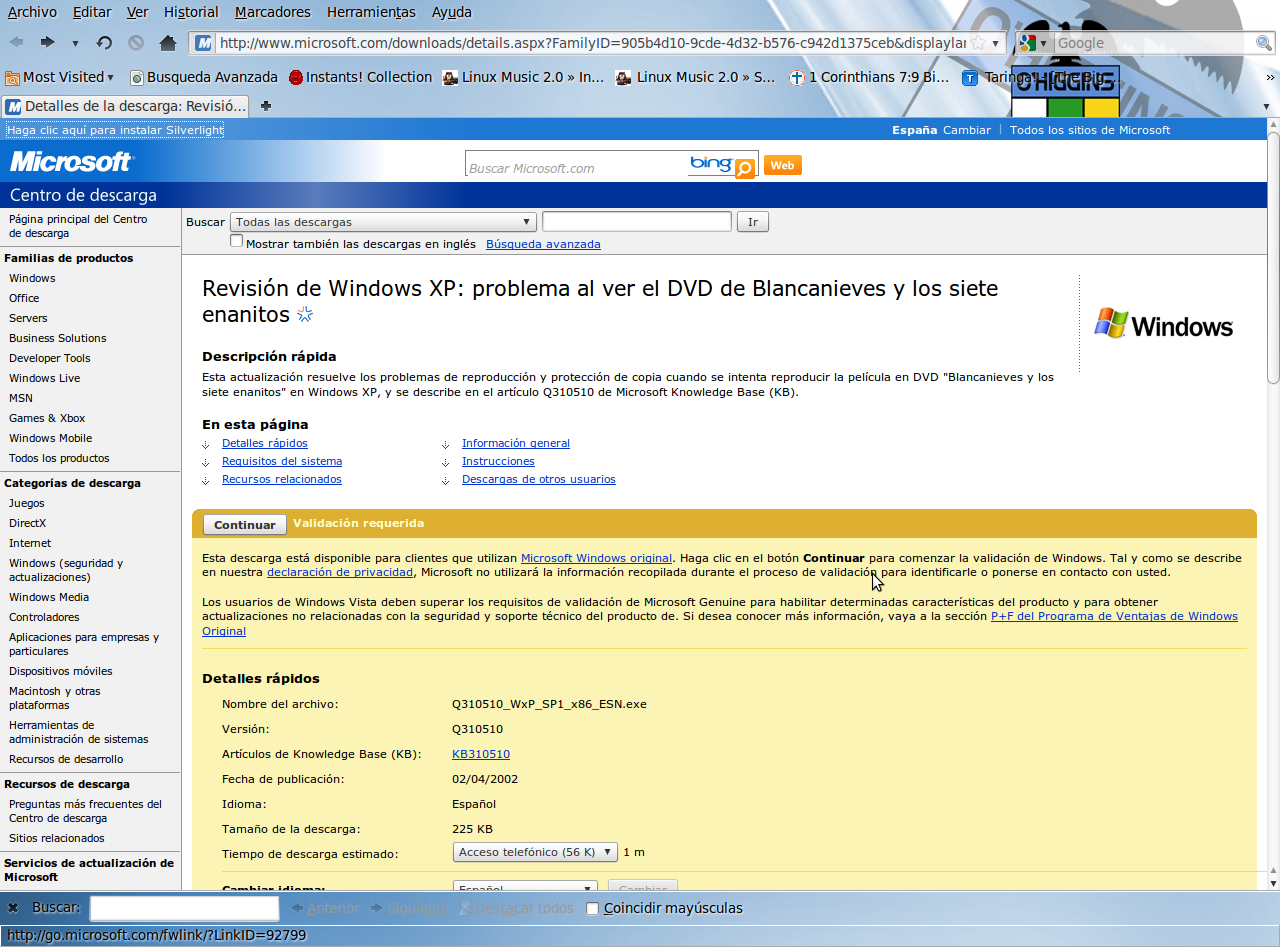Check Coincidir mayúsculas in the find bar
The width and height of the screenshot is (1280, 947).
593,908
